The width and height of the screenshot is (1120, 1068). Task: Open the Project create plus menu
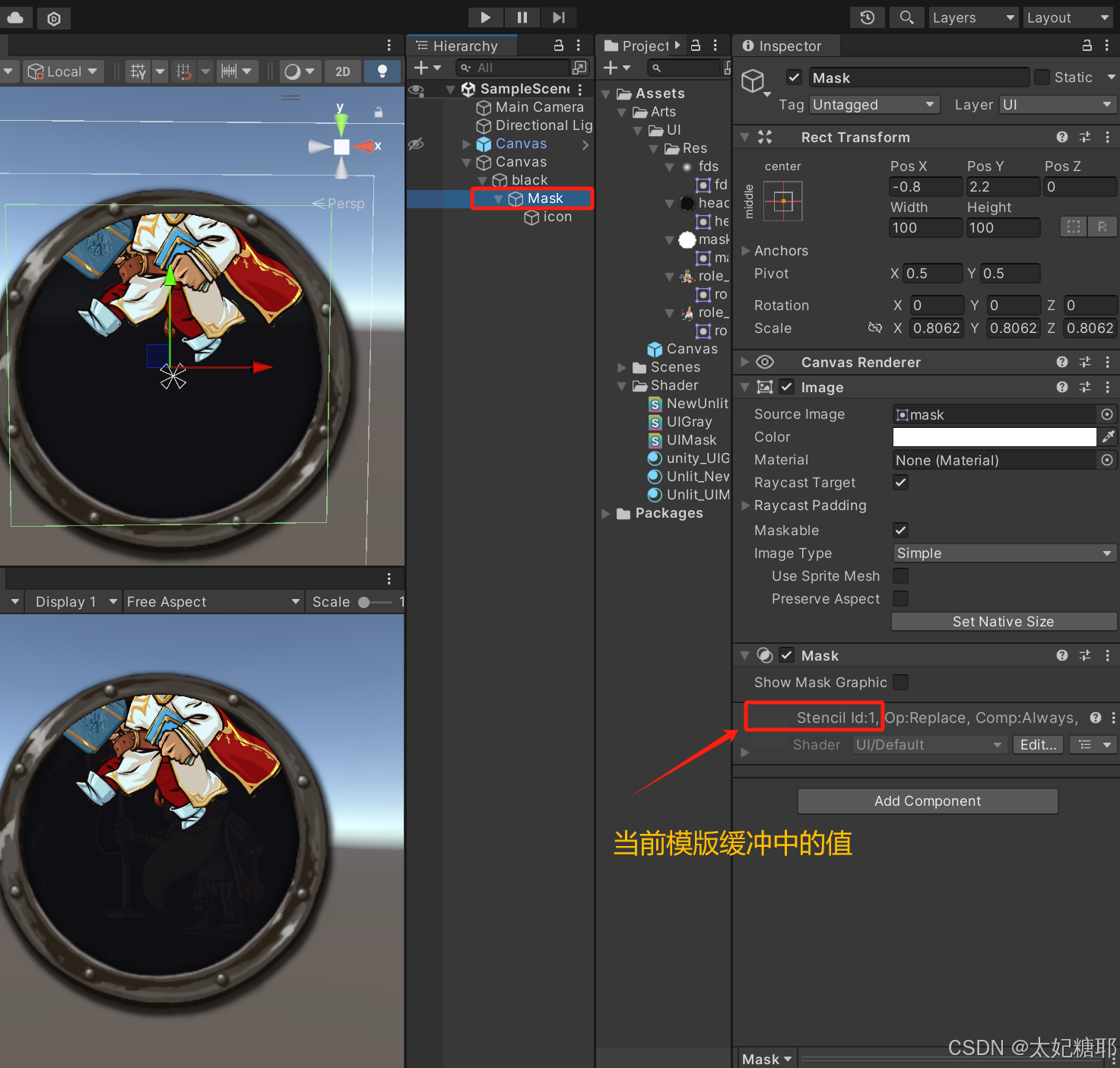click(617, 68)
